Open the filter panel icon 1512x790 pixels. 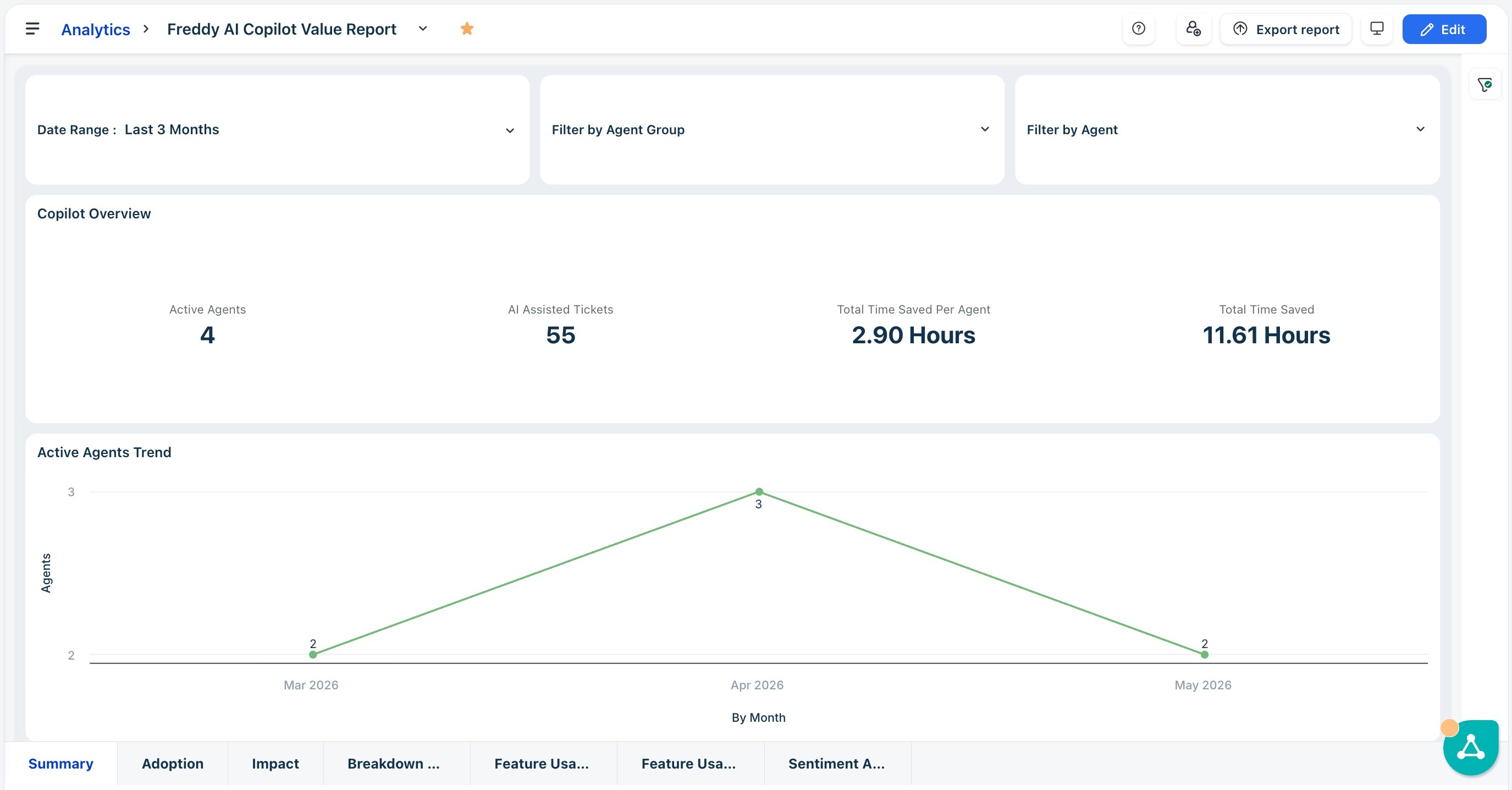[x=1485, y=85]
